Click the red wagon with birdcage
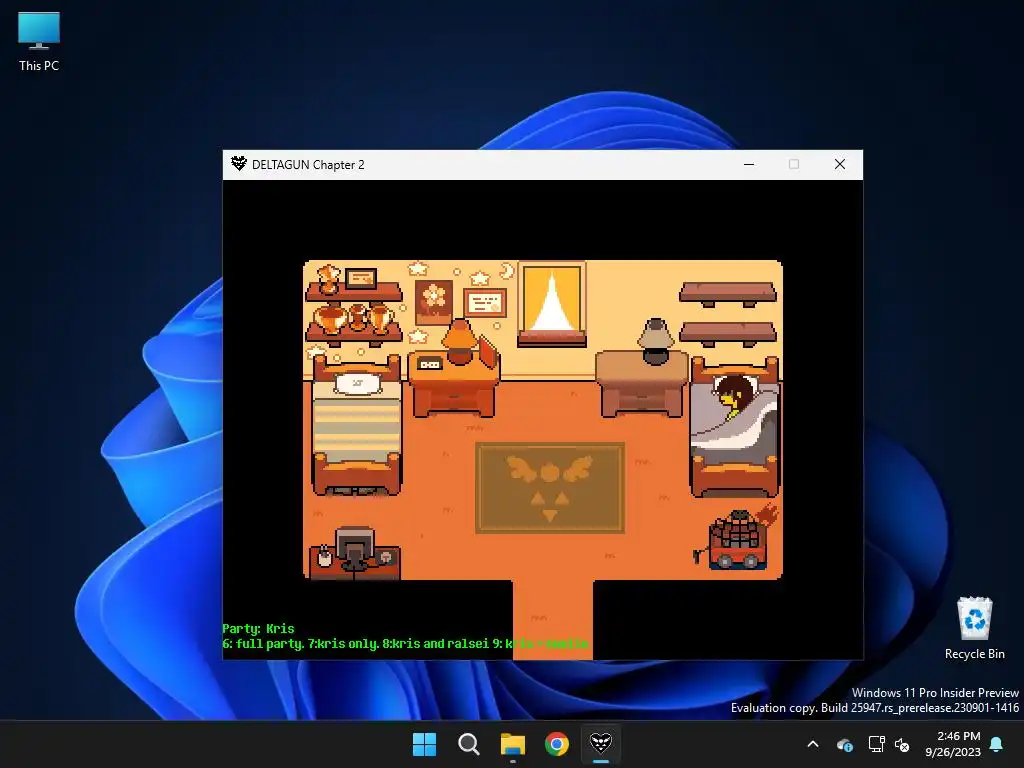Screen dimensions: 1024x768 coord(738,540)
